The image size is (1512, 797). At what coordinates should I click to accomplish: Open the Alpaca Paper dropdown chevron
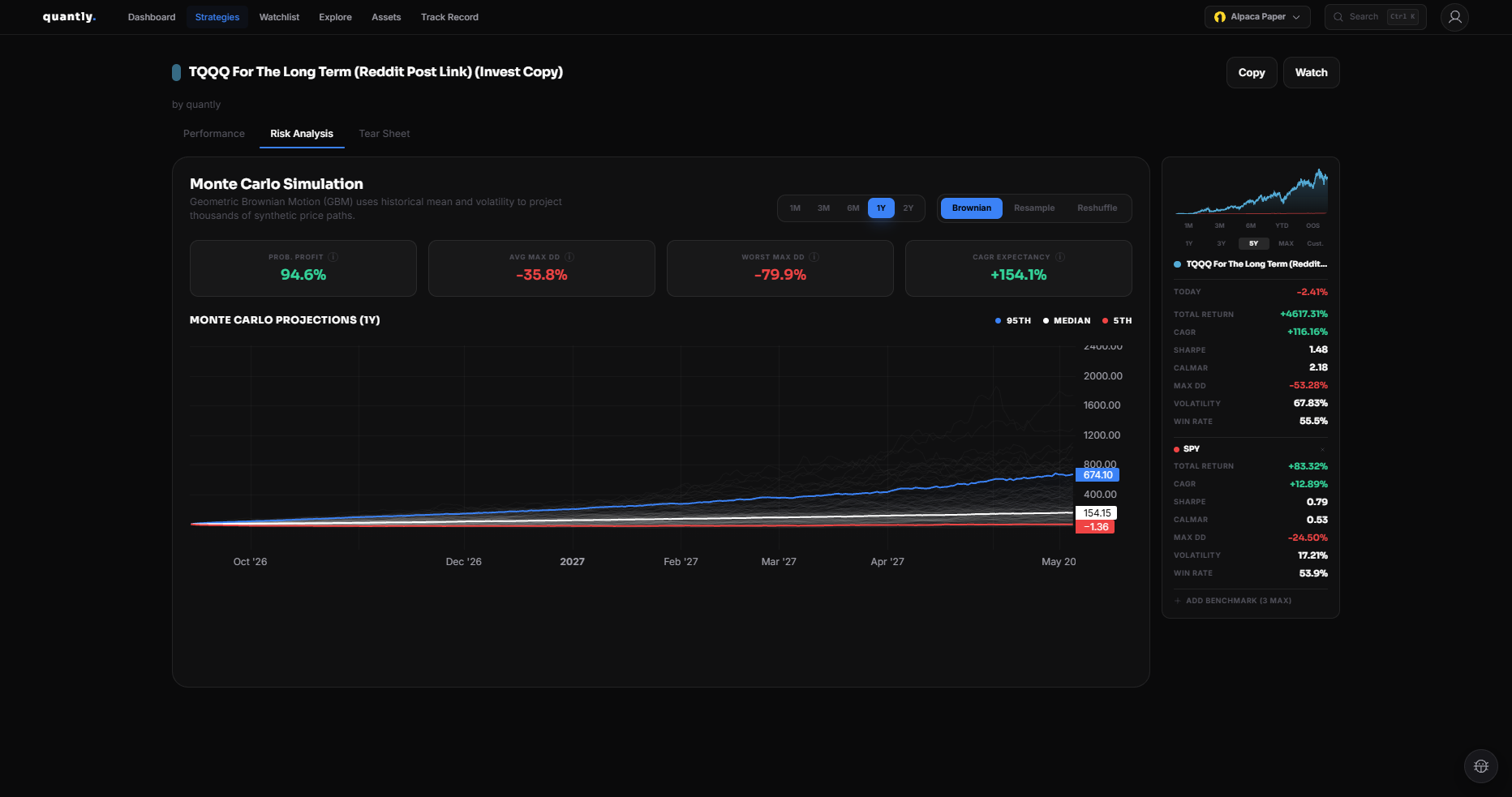[x=1296, y=17]
